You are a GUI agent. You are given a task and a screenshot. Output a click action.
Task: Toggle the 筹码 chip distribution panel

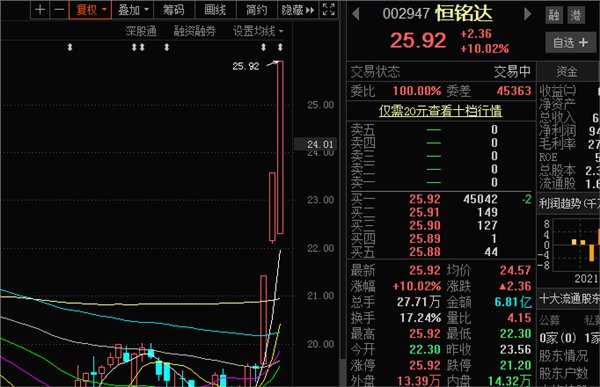174,10
